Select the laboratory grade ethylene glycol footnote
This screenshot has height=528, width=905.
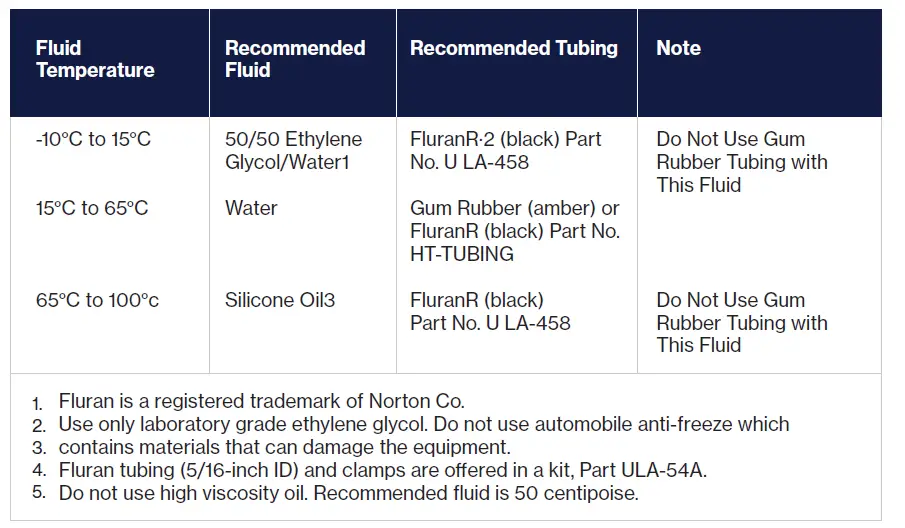(424, 424)
